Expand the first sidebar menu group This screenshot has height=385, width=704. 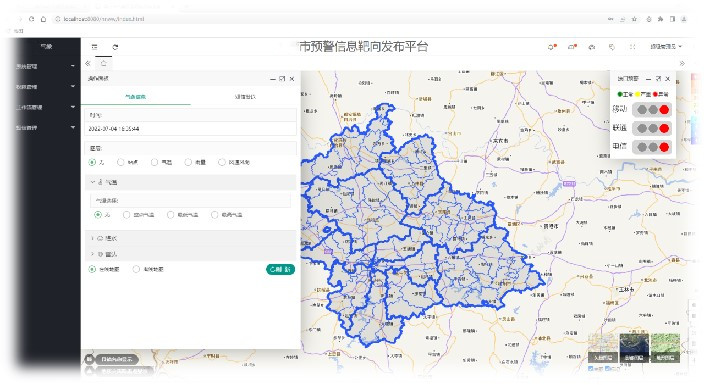[45, 66]
